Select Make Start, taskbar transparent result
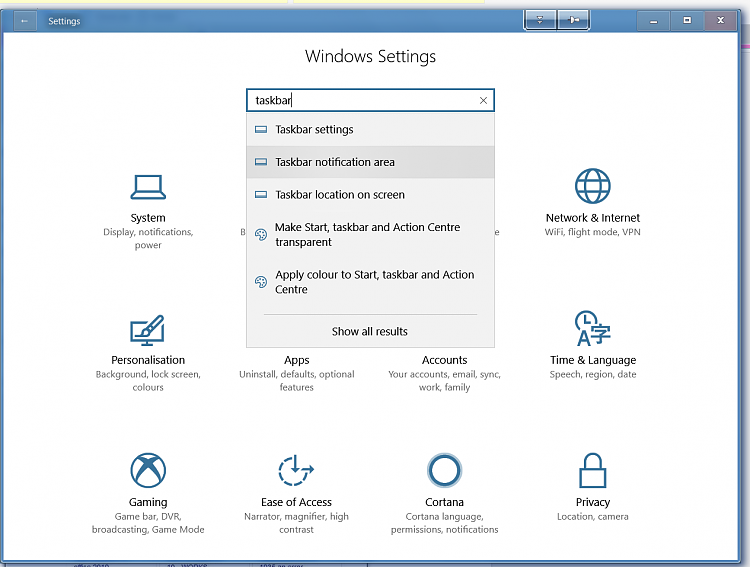Viewport: 750px width, 567px height. pos(370,234)
